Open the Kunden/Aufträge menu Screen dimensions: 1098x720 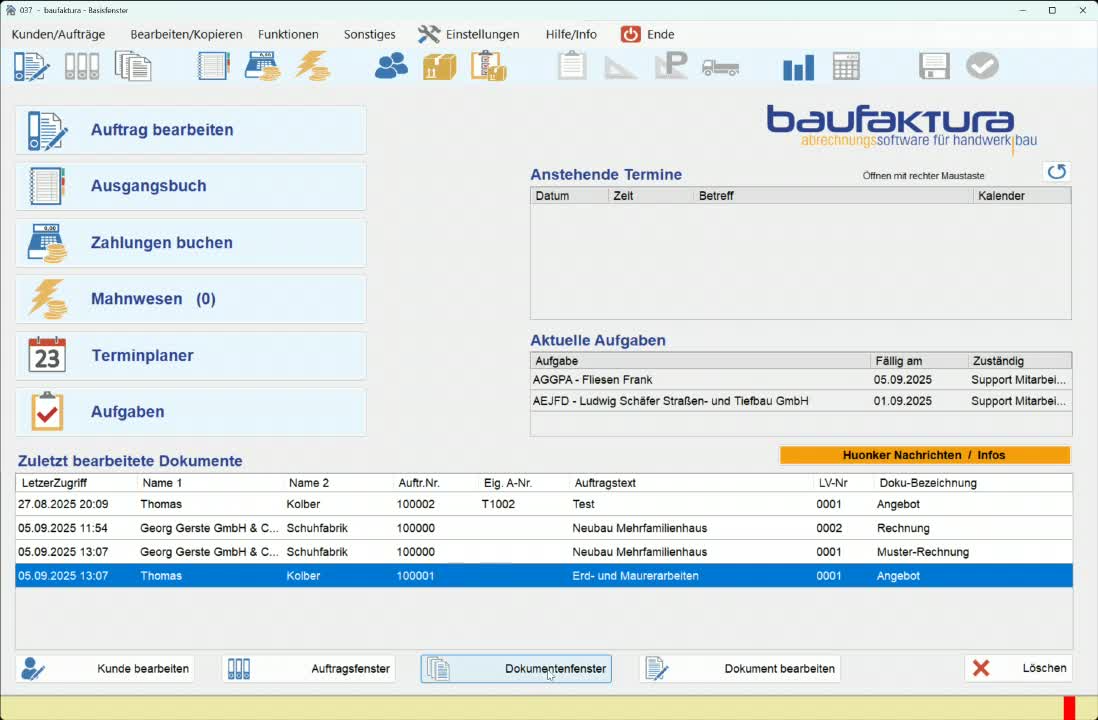coord(58,34)
